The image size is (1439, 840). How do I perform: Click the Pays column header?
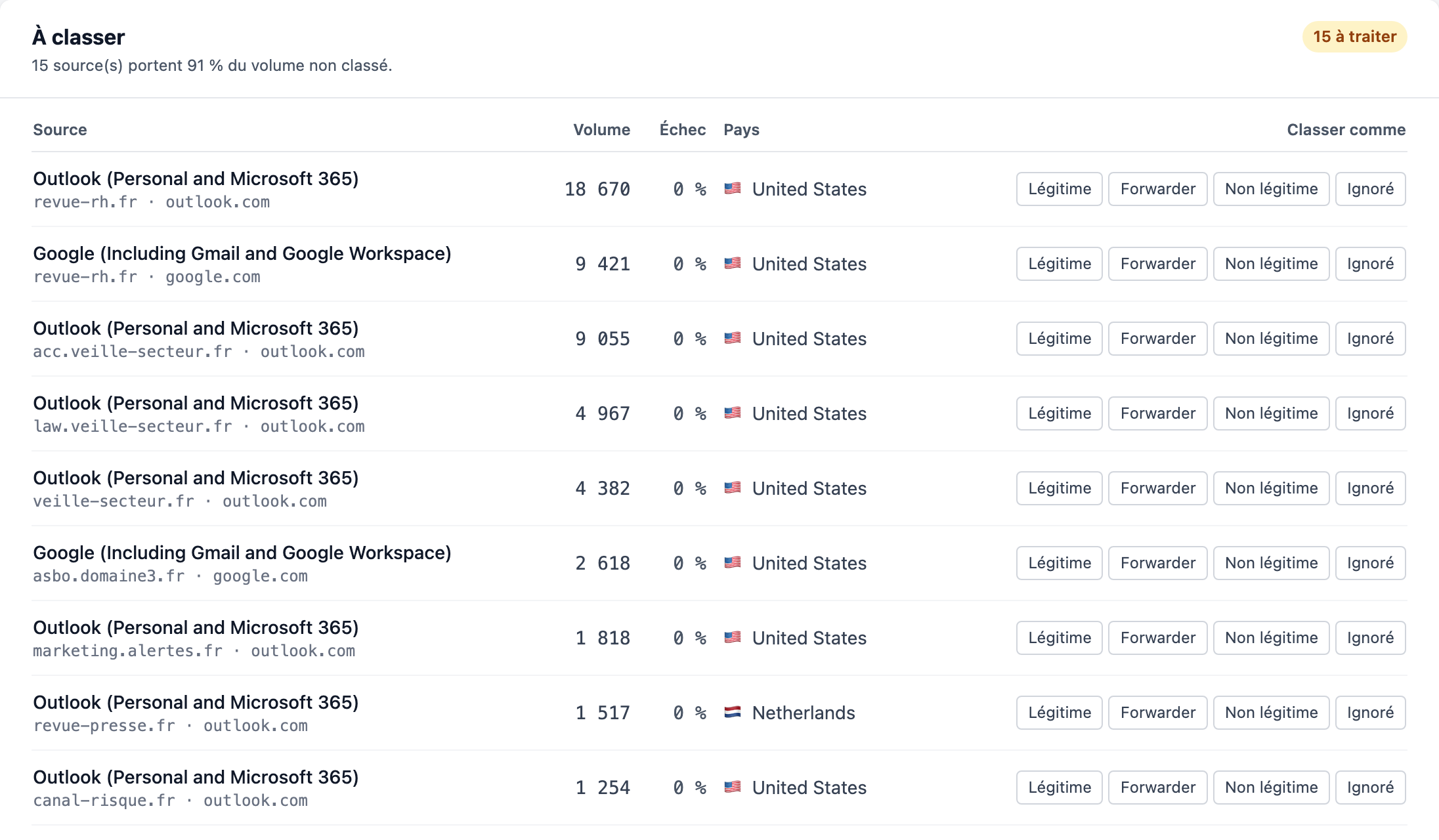tap(741, 130)
